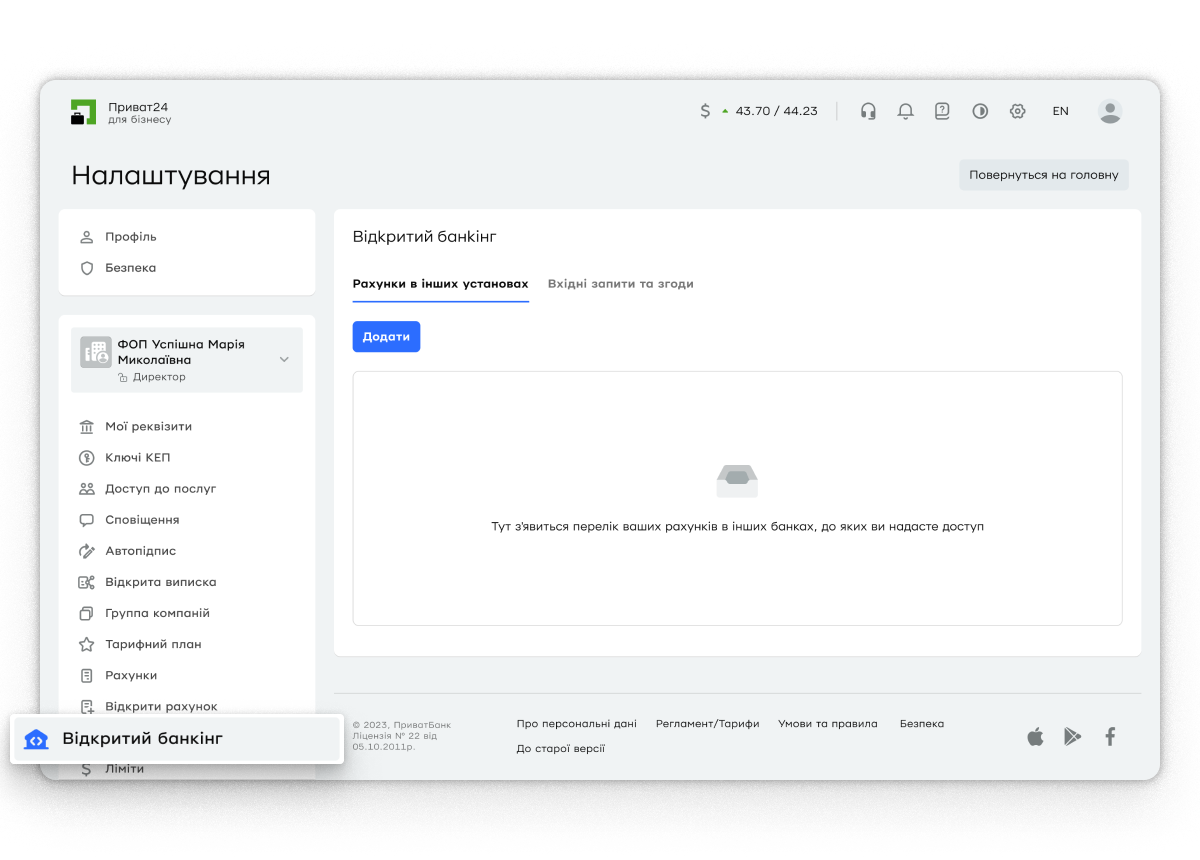Click the star icon beside Тарифний план
This screenshot has height=860, width=1200.
click(x=86, y=644)
